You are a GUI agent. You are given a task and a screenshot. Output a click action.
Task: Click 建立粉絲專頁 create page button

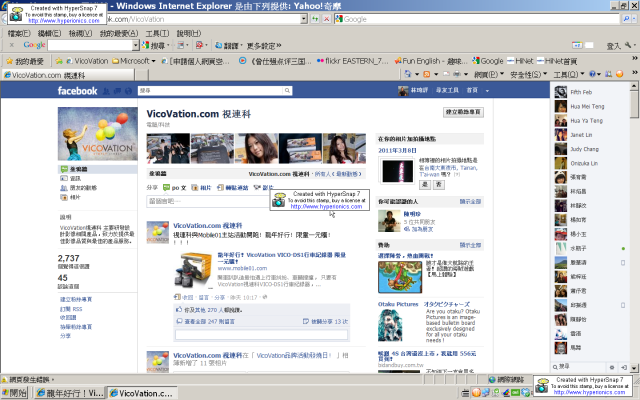(463, 112)
